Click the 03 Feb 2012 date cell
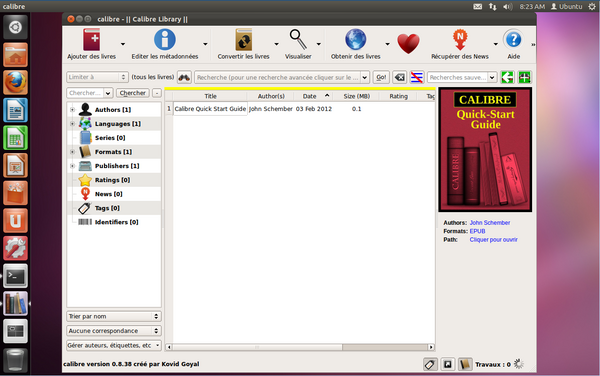 pos(313,109)
